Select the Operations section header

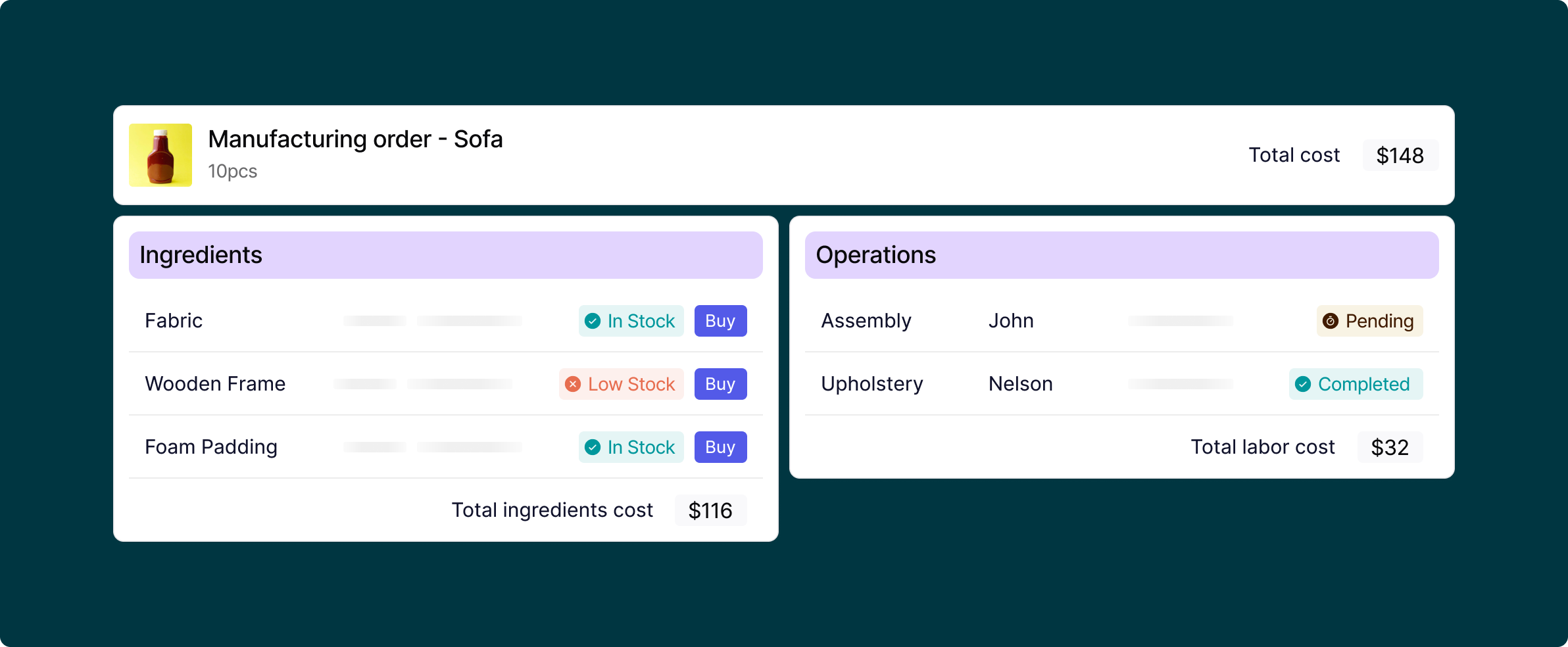[x=1122, y=255]
